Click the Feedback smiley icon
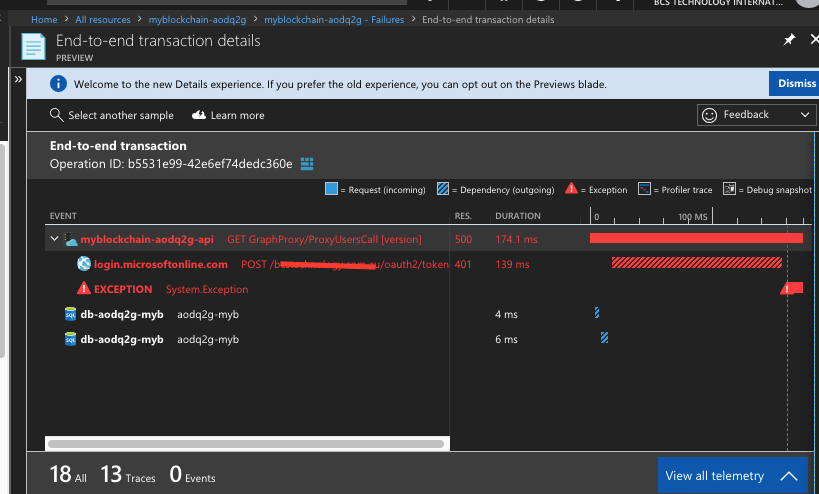 [x=709, y=115]
